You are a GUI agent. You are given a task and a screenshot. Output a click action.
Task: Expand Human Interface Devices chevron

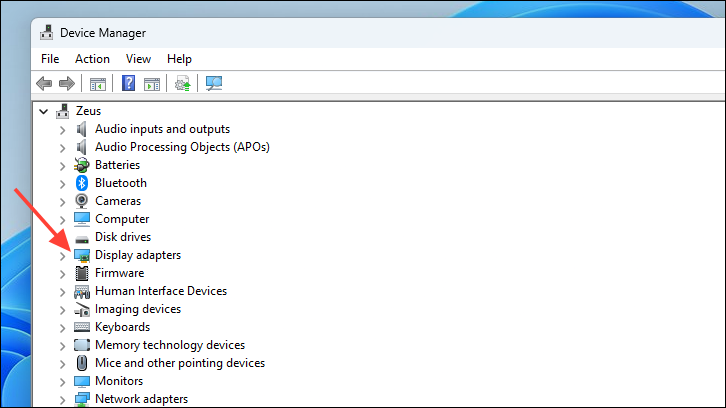[63, 292]
